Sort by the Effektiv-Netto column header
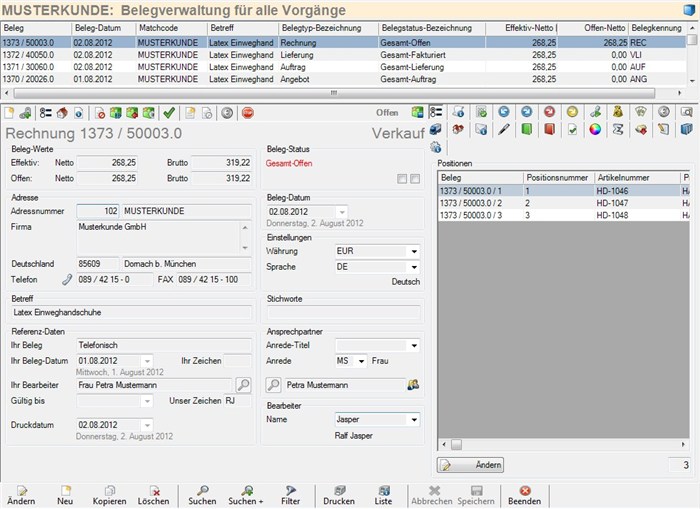The height and width of the screenshot is (509, 700). pos(521,28)
